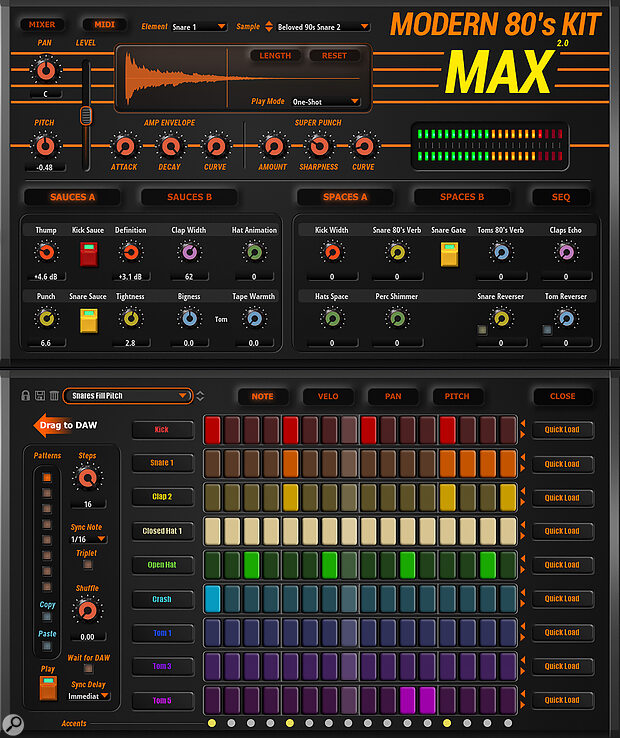Select the VELO sequencer tab
Image resolution: width=620 pixels, height=738 pixels.
point(328,396)
